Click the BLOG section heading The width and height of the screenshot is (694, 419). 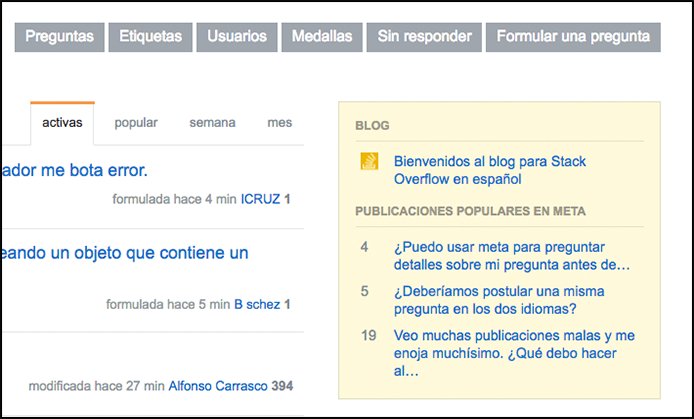click(372, 126)
